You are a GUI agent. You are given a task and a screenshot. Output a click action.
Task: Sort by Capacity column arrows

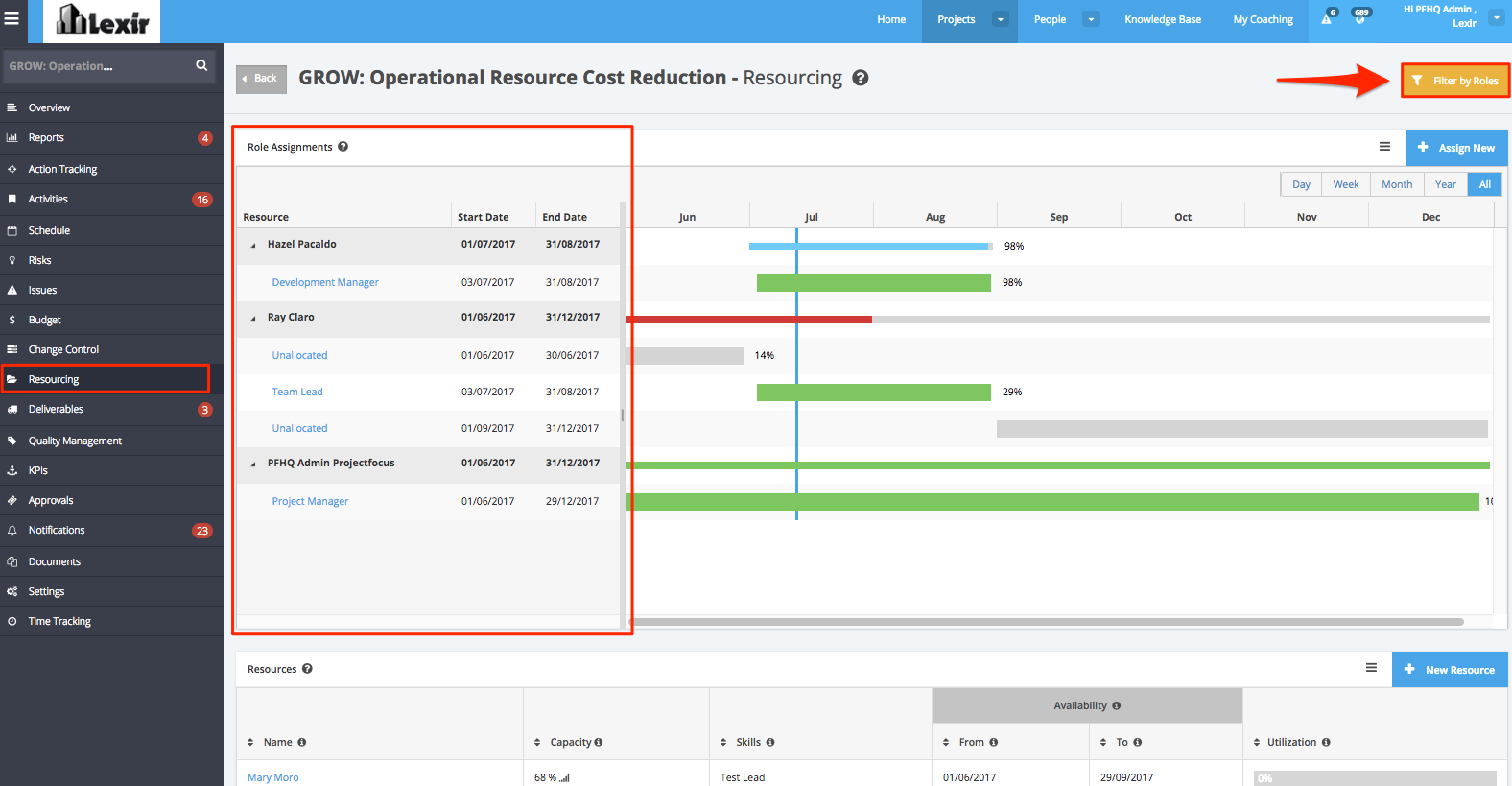[x=537, y=742]
